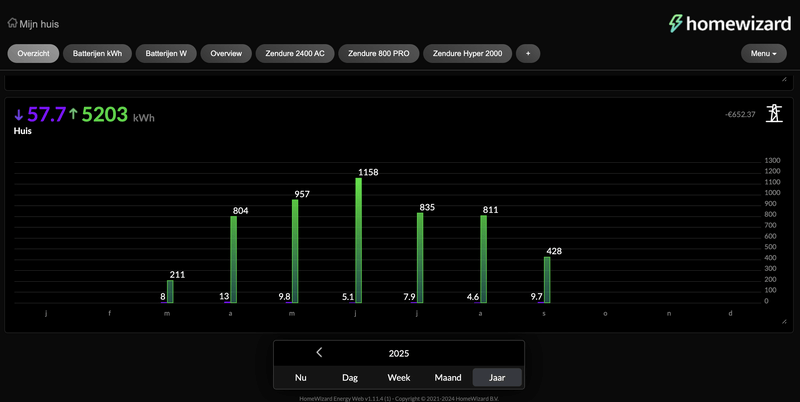Select the Dag period view
The width and height of the screenshot is (800, 402).
(x=350, y=378)
